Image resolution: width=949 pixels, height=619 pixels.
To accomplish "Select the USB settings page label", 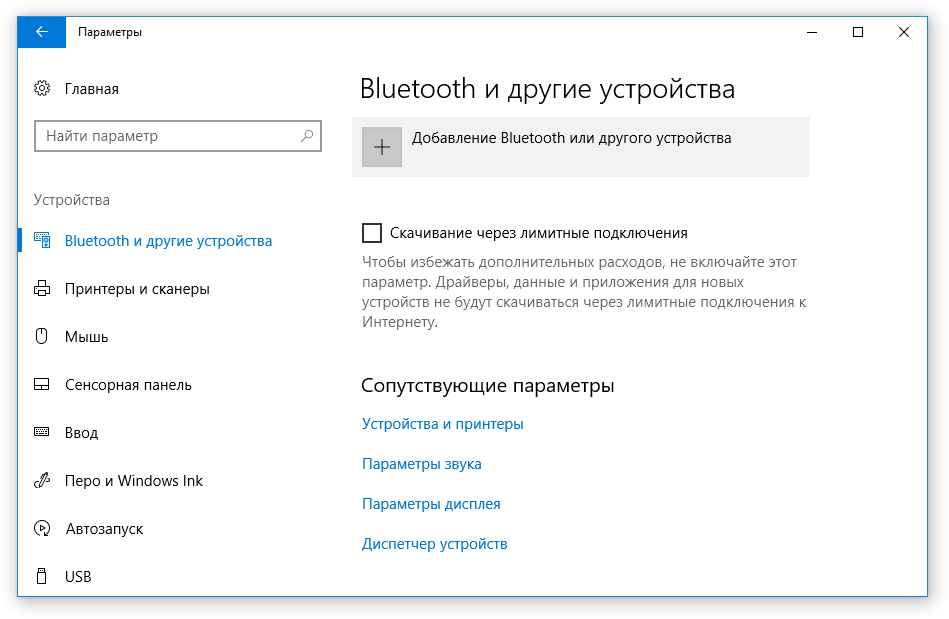I will tap(78, 577).
